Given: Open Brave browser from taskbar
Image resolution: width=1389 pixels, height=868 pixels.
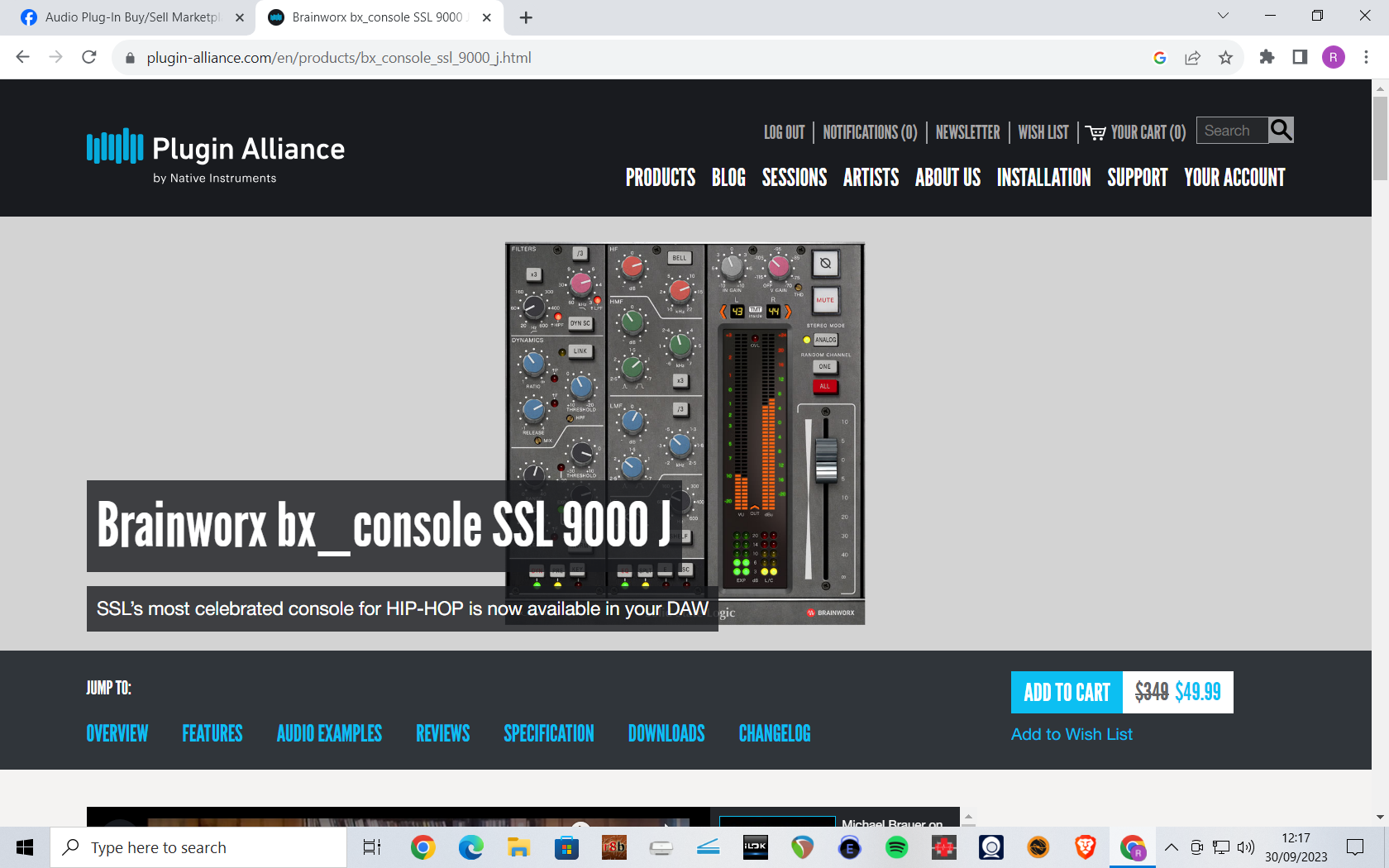Looking at the screenshot, I should pyautogui.click(x=1085, y=847).
